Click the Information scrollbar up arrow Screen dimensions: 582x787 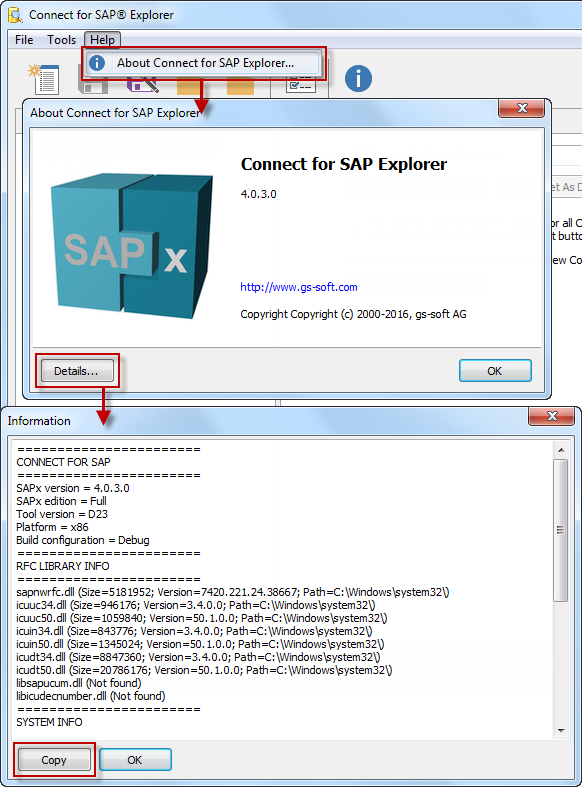click(x=561, y=450)
